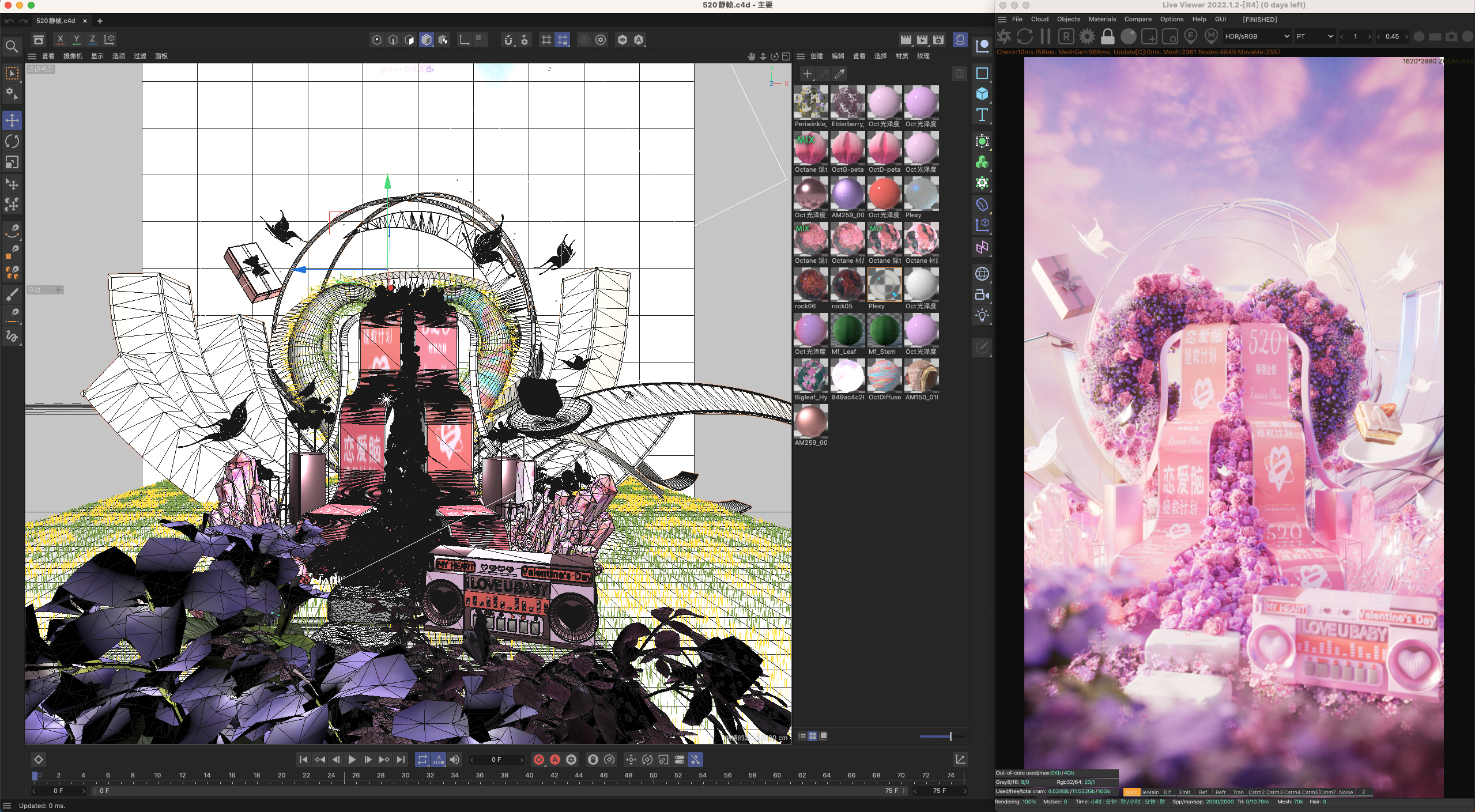Viewport: 1475px width, 812px height.
Task: Select the Rotate tool in left toolbar
Action: pyautogui.click(x=12, y=141)
